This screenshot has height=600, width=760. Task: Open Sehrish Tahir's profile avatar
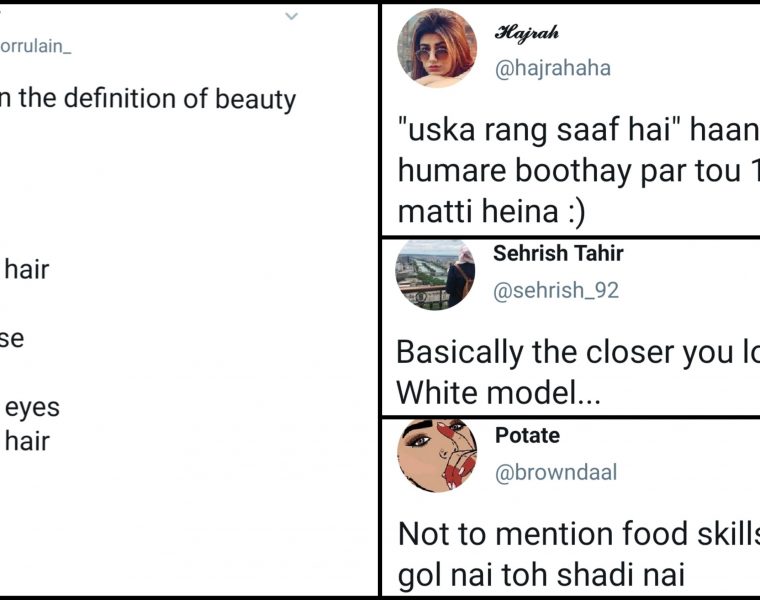(x=436, y=274)
